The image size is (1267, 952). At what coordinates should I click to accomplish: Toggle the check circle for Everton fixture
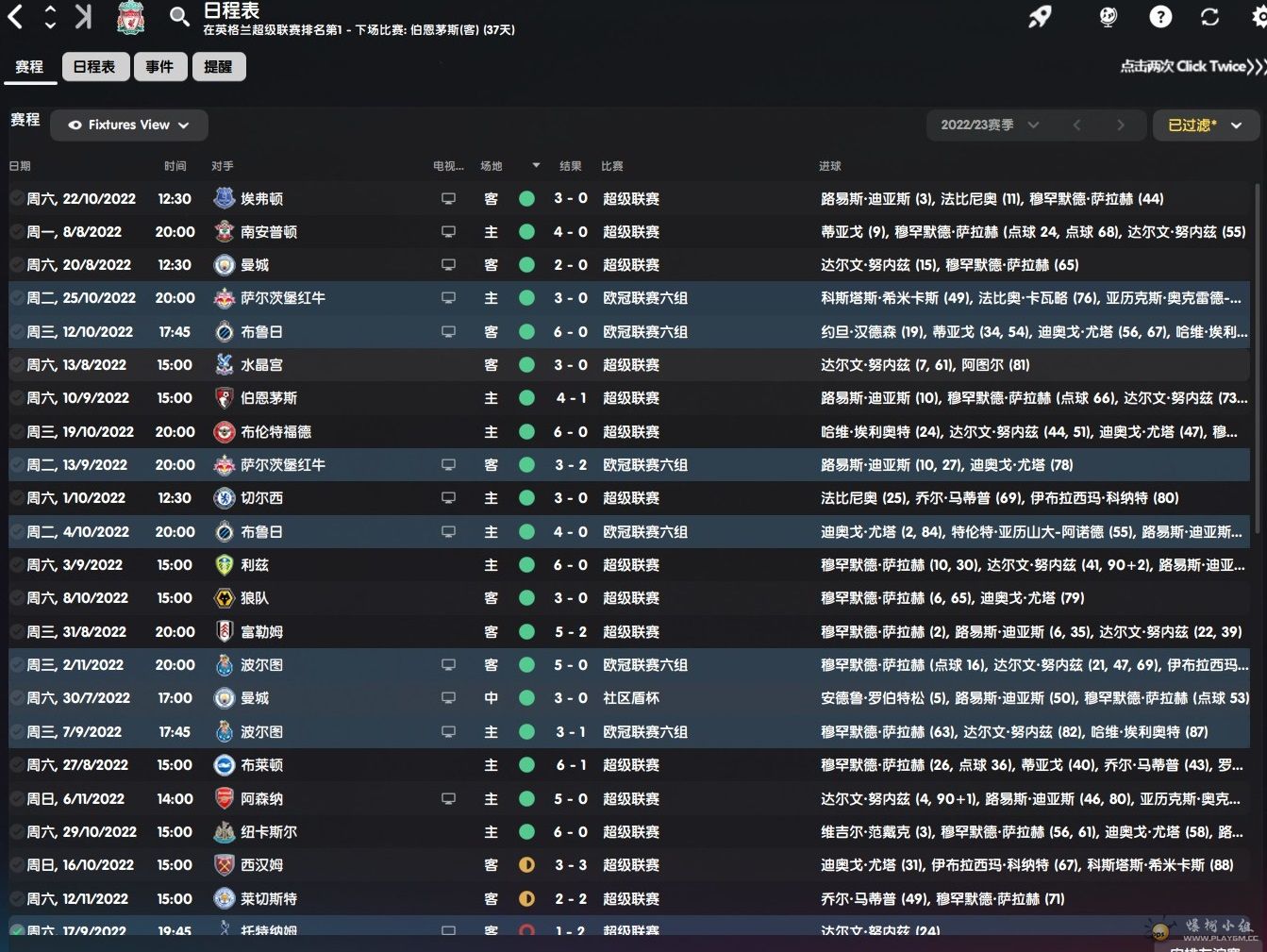click(17, 198)
